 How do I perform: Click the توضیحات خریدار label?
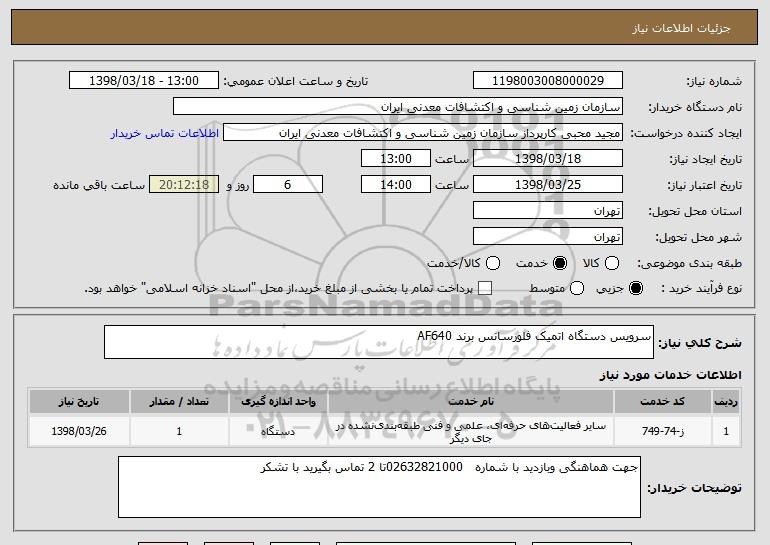coord(694,488)
